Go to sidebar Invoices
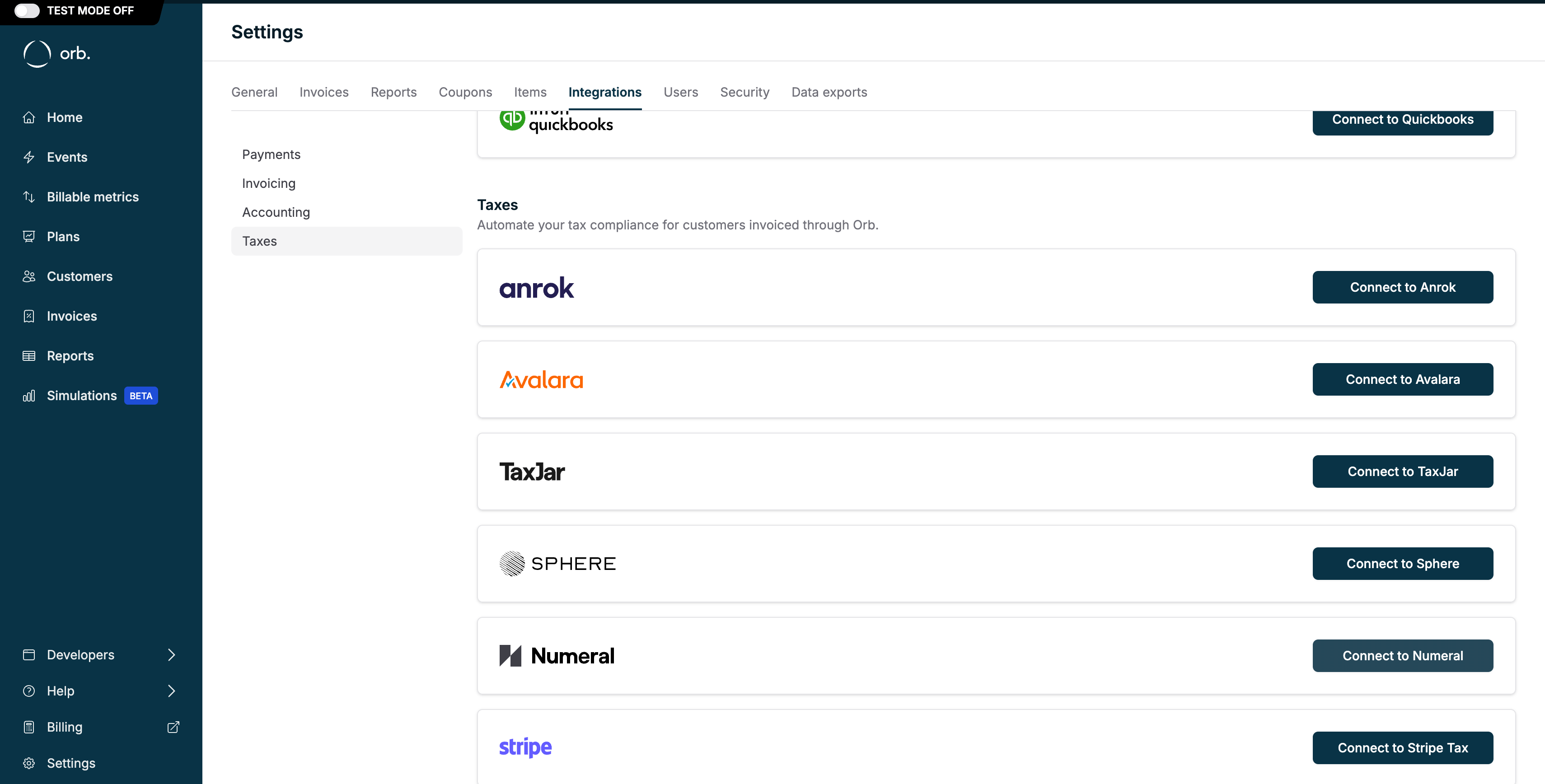The image size is (1545, 784). [72, 316]
